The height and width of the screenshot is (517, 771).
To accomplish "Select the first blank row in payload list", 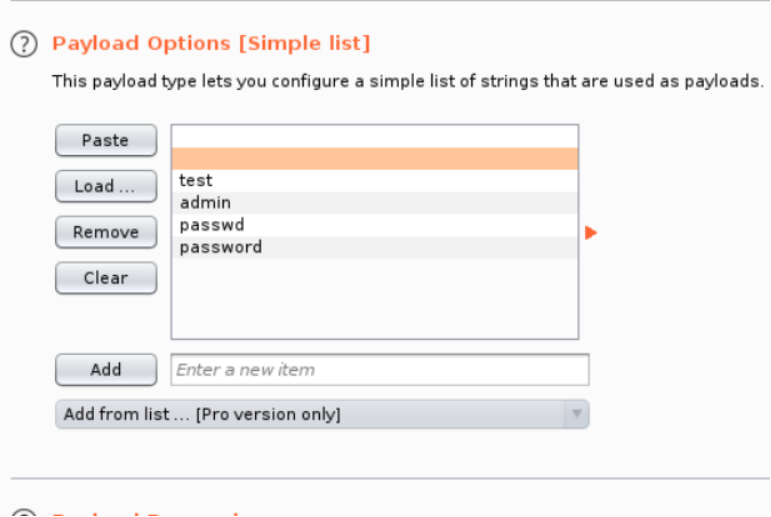I will (x=374, y=137).
